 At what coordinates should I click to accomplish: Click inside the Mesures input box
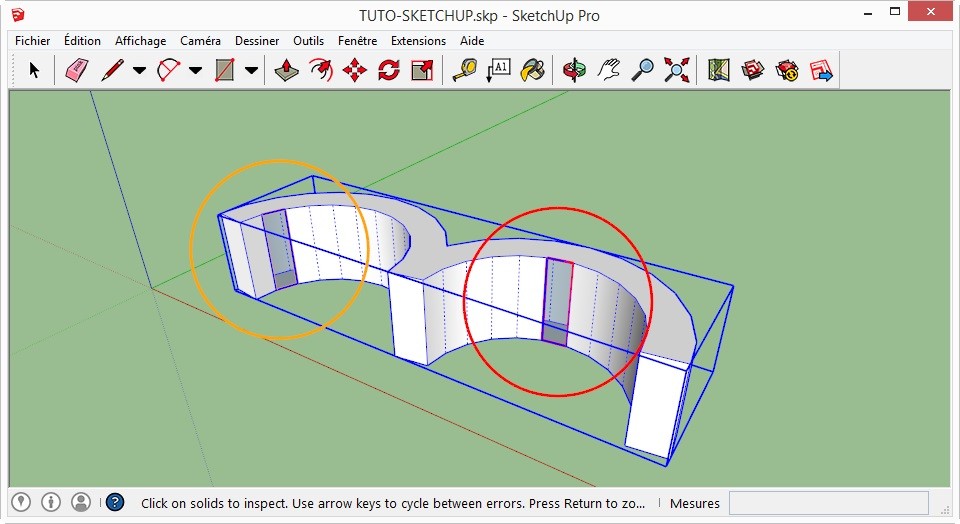(x=828, y=503)
